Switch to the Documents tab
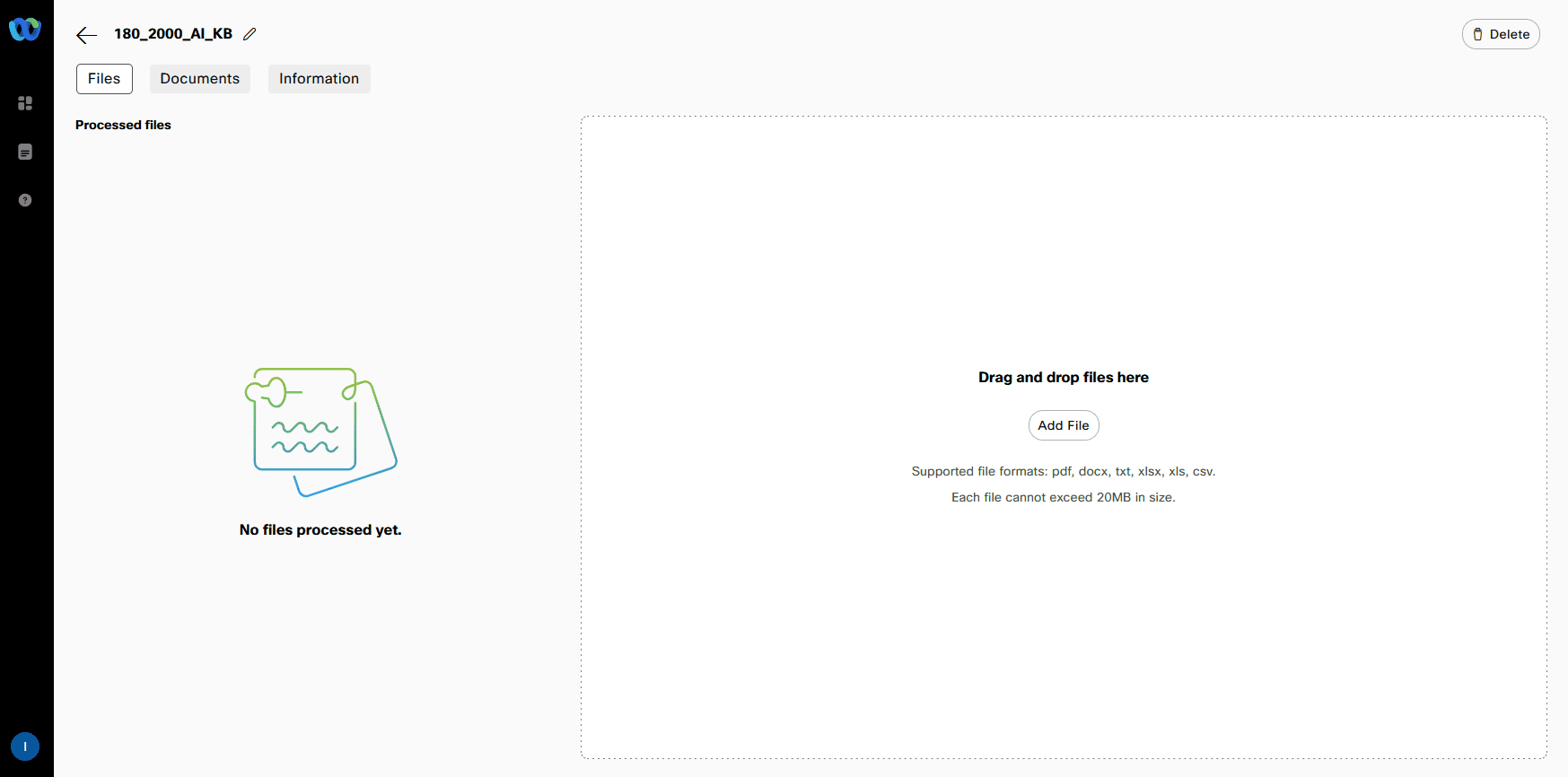The image size is (1568, 777). [x=199, y=79]
